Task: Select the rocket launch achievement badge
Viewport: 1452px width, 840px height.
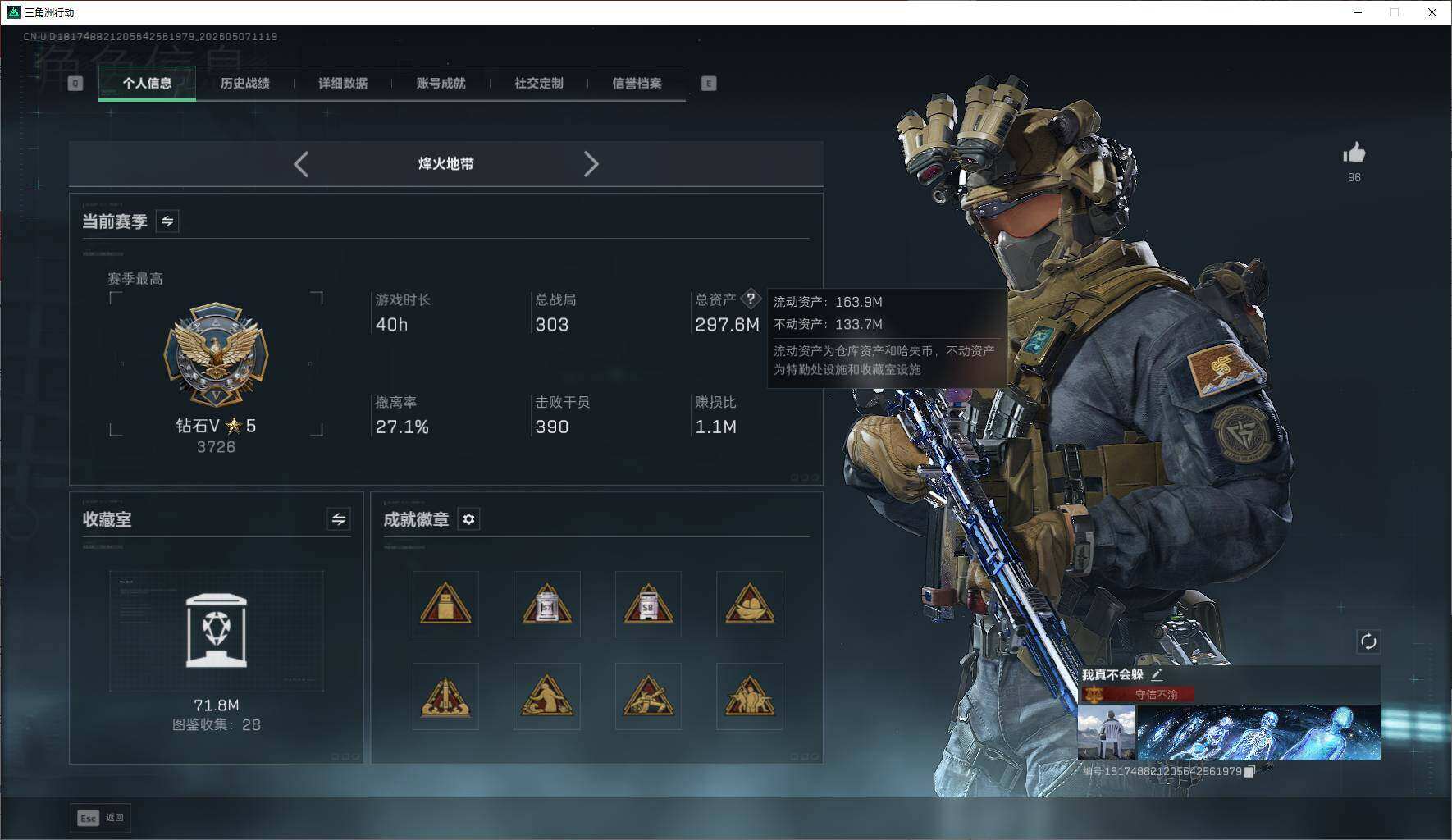Action: pyautogui.click(x=445, y=696)
